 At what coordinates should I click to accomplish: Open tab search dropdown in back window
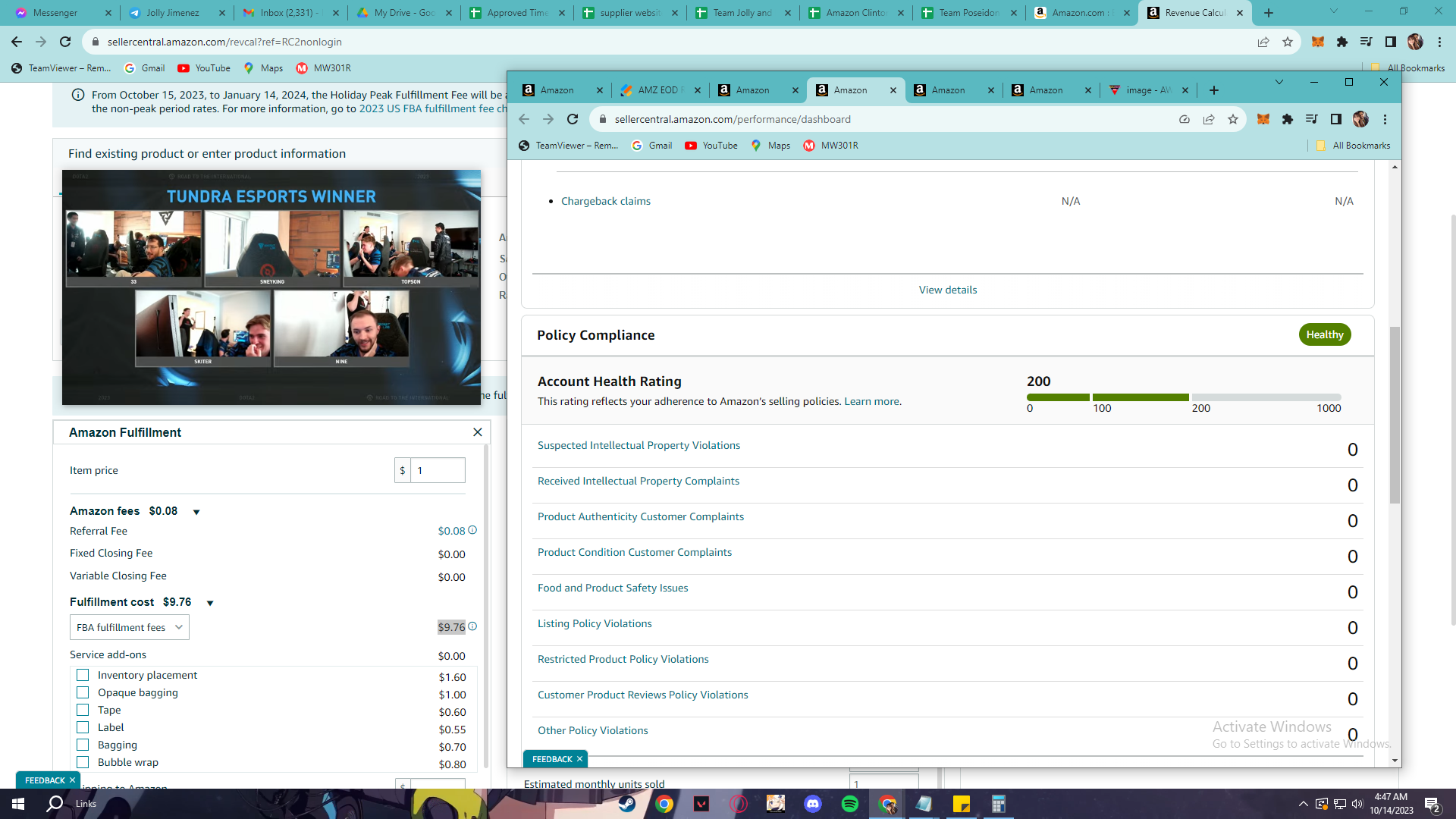[1334, 11]
